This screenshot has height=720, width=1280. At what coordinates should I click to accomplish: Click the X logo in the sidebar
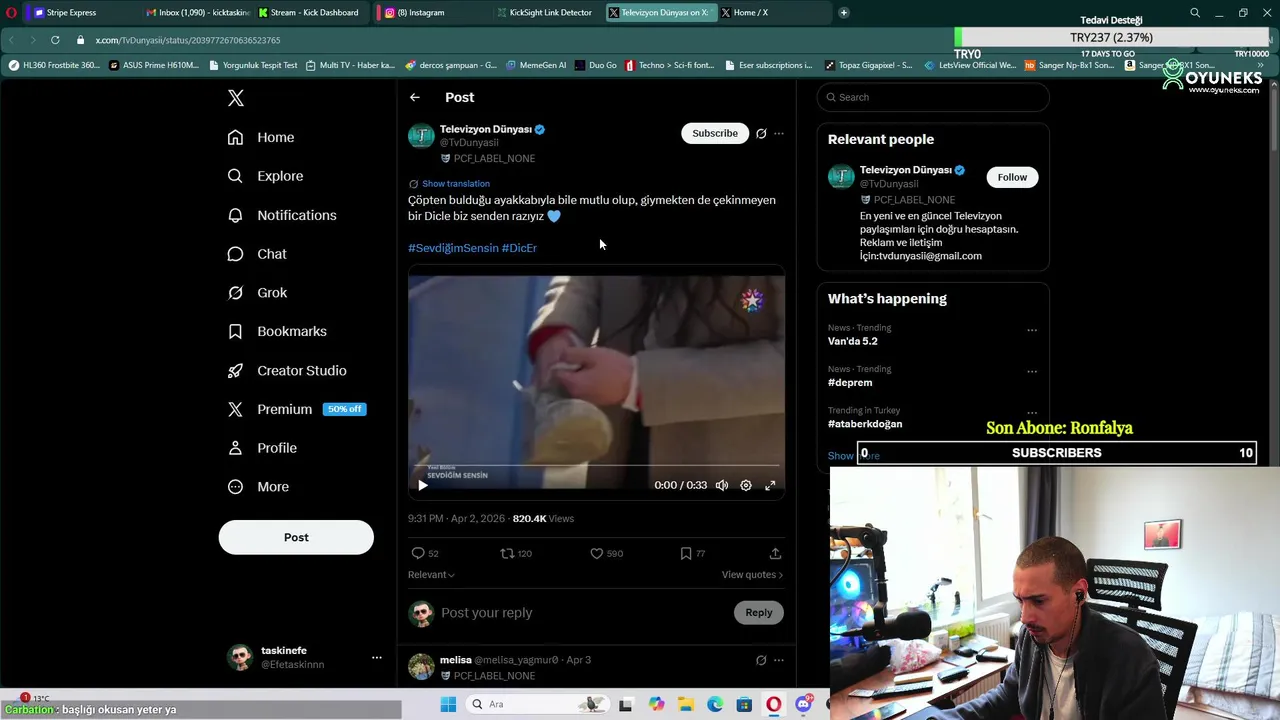(236, 98)
